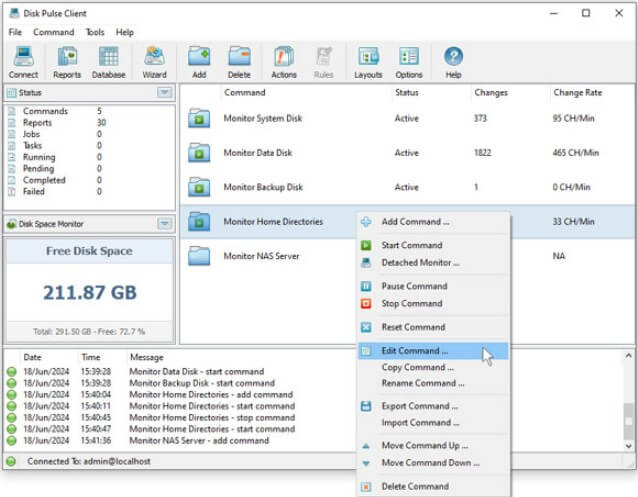Screen dimensions: 638x497
Task: Click the Add Command plus icon
Action: [x=366, y=222]
